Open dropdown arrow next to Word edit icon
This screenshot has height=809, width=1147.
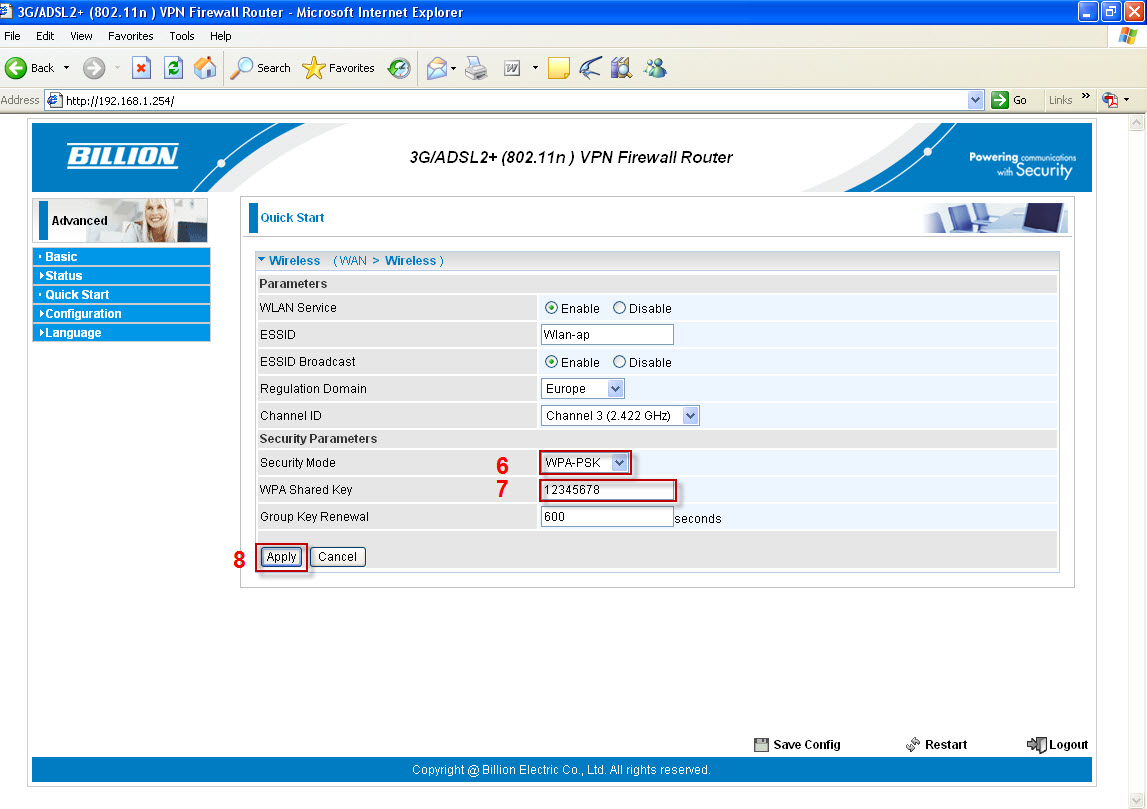[x=535, y=68]
